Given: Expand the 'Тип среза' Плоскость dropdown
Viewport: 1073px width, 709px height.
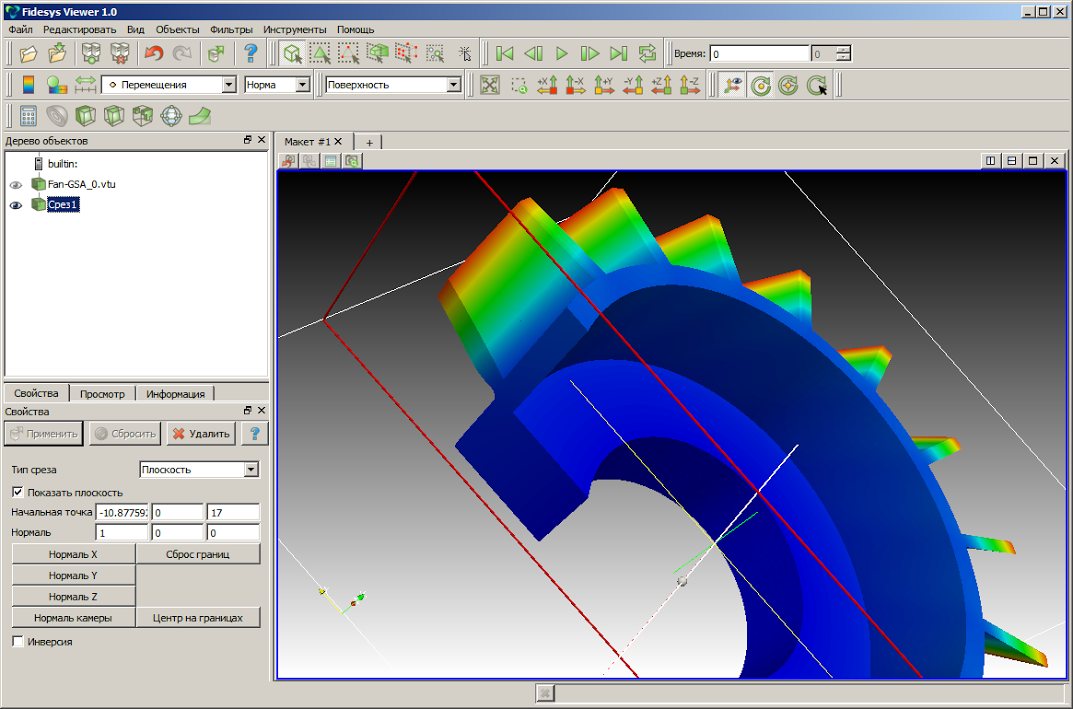Looking at the screenshot, I should (251, 469).
